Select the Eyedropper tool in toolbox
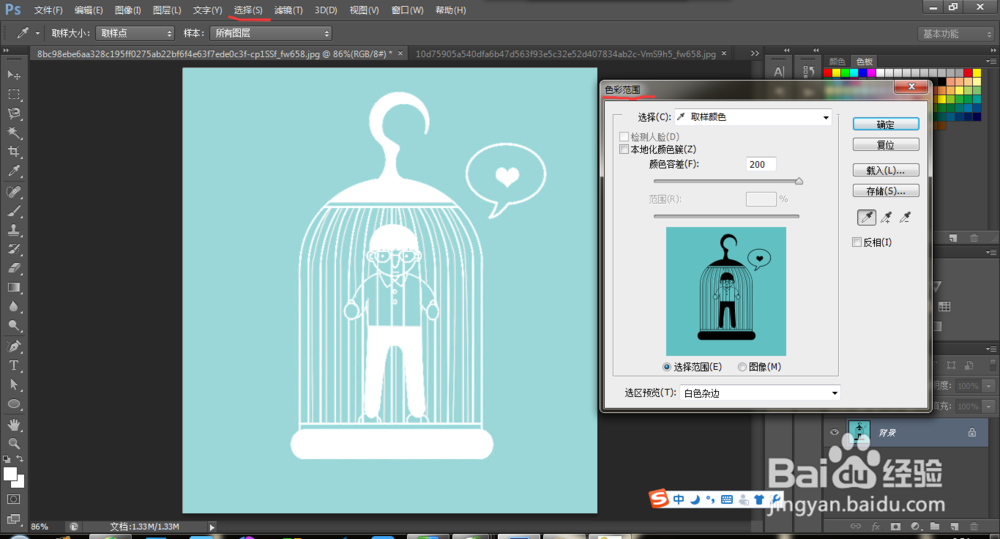Viewport: 1000px width, 539px height. (x=13, y=171)
